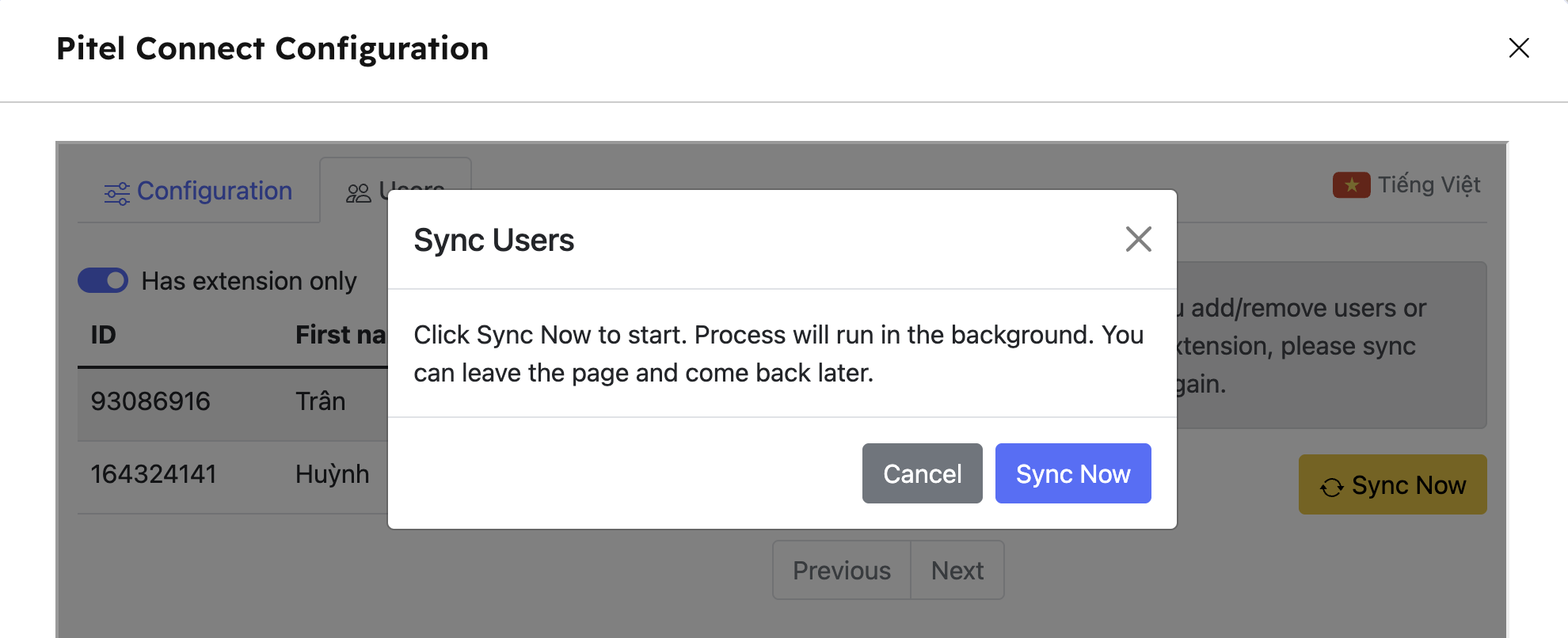Screen dimensions: 1568x638
Task: Select user ID 93086916
Action: click(x=150, y=401)
